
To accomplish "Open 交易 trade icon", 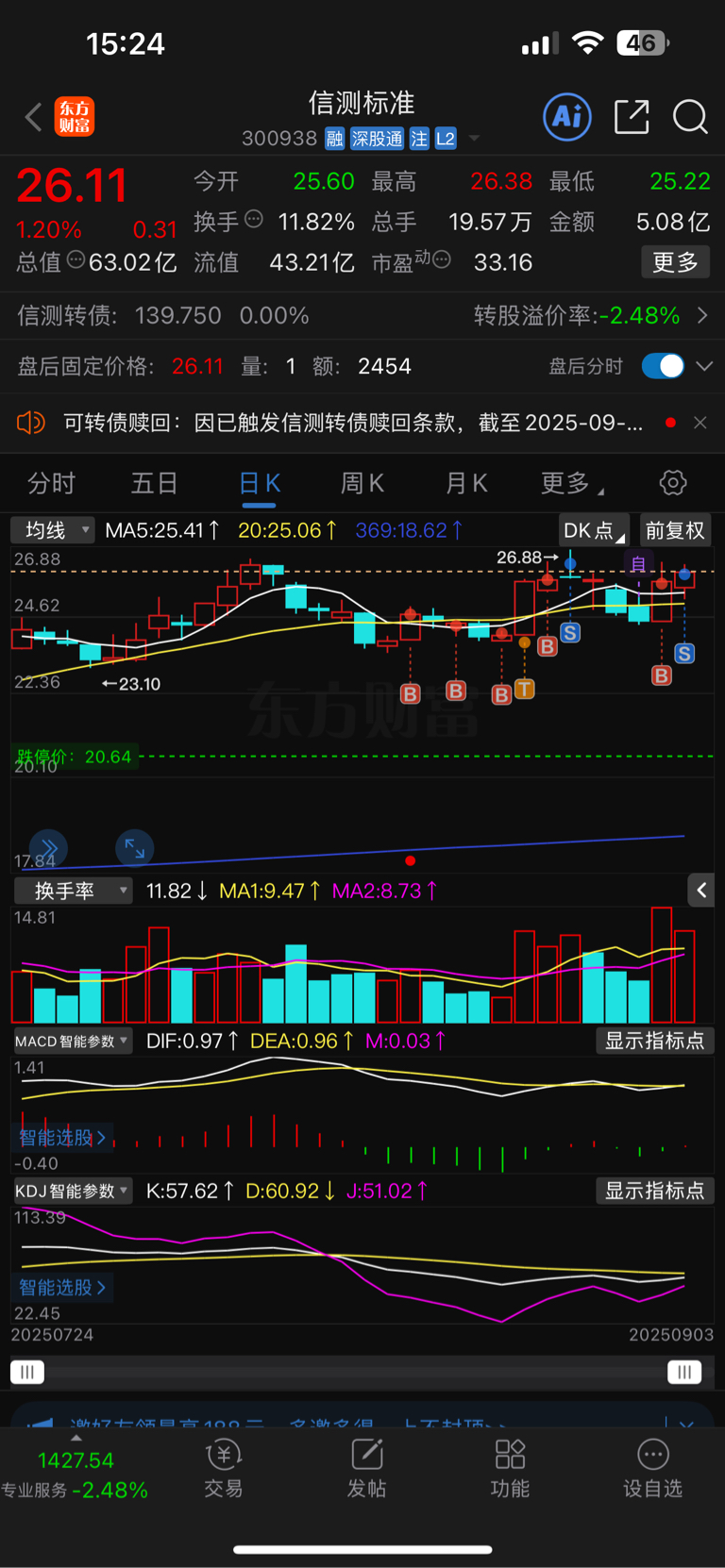I will pyautogui.click(x=224, y=1469).
